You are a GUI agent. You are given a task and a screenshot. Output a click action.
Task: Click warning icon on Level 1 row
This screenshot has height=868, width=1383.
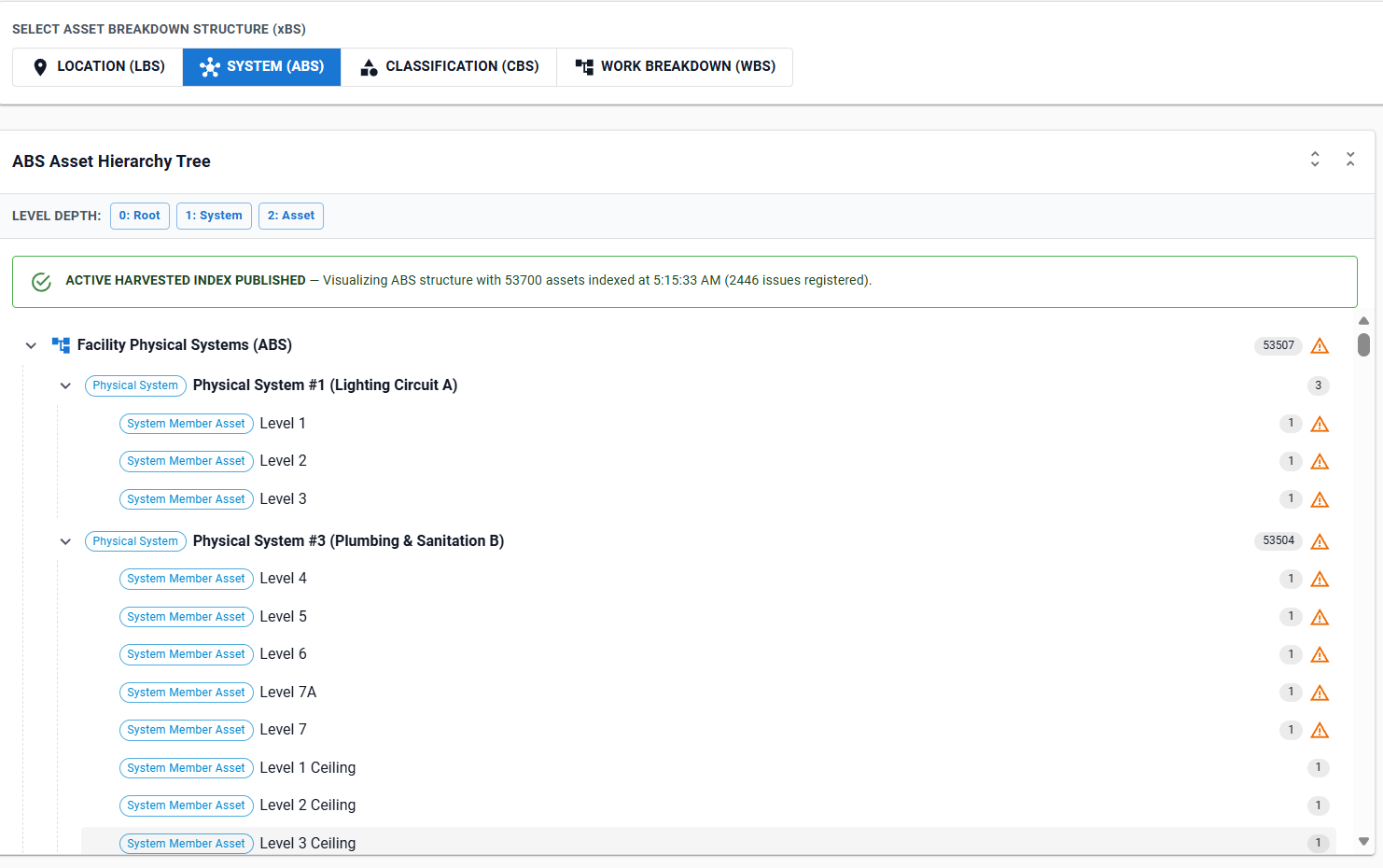point(1320,425)
